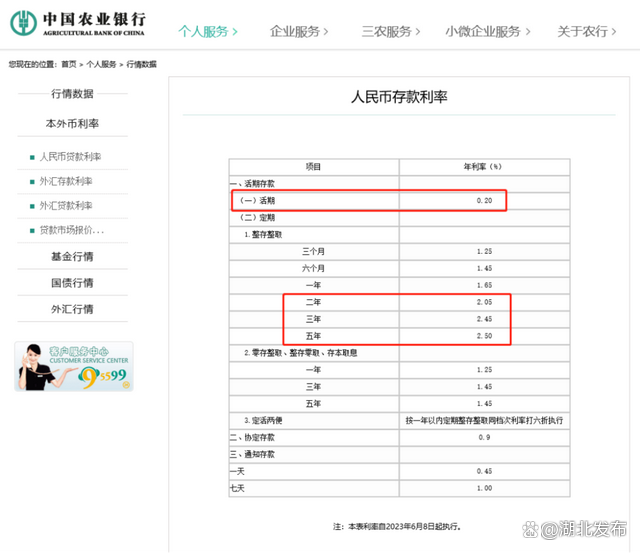Viewport: 640px width, 553px height.
Task: Click the 二、协定存款 row label
Action: (x=252, y=438)
